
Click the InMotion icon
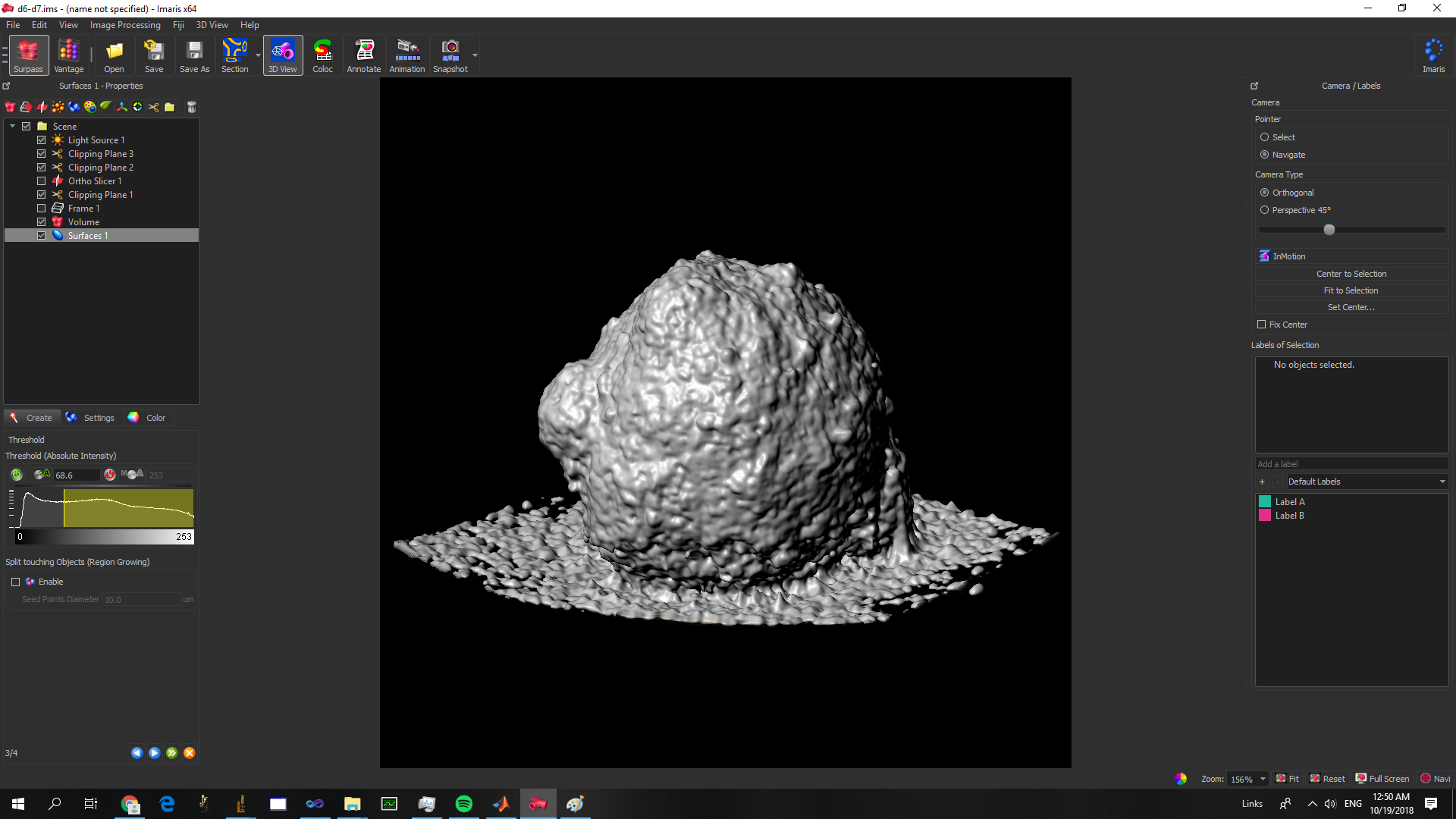click(1264, 256)
